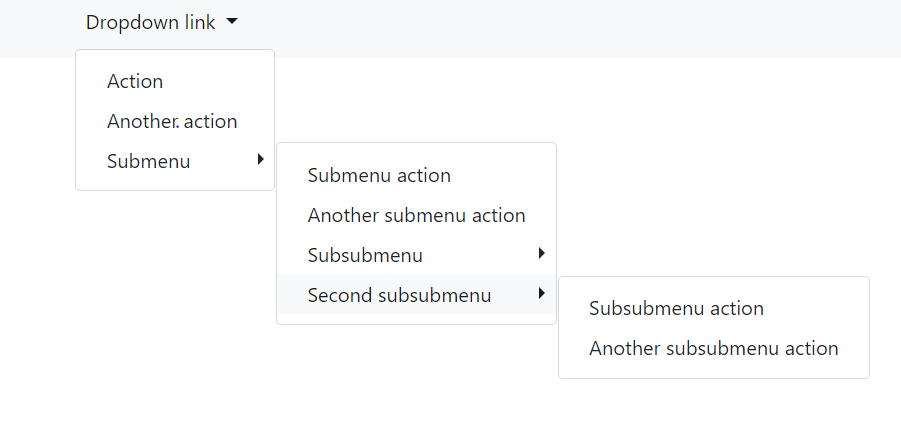The image size is (901, 434).
Task: Click the arrow beside Subsubmenu
Action: 541,253
